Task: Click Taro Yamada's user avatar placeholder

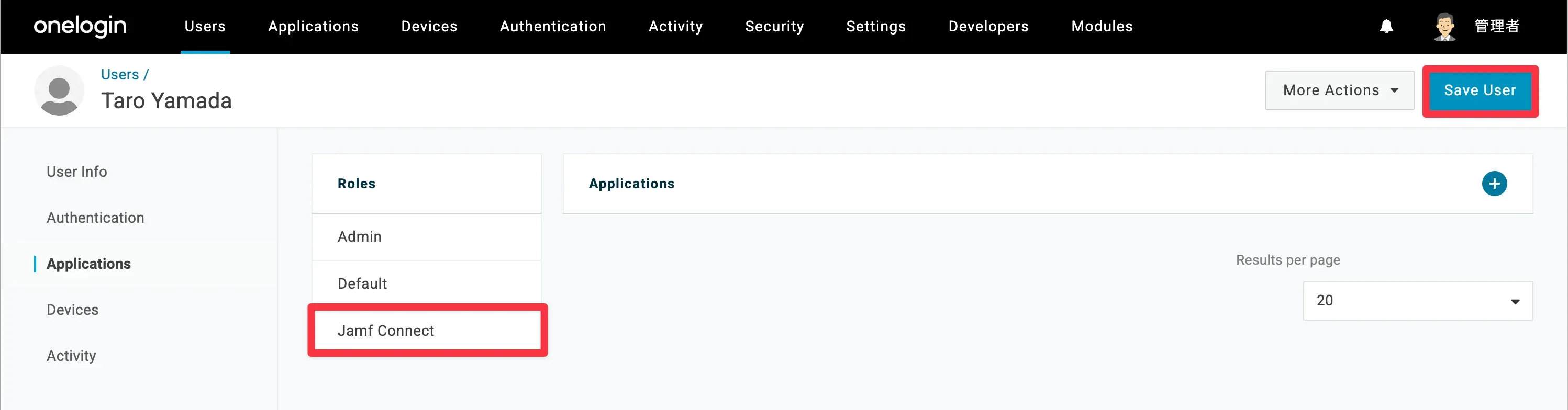Action: point(59,90)
